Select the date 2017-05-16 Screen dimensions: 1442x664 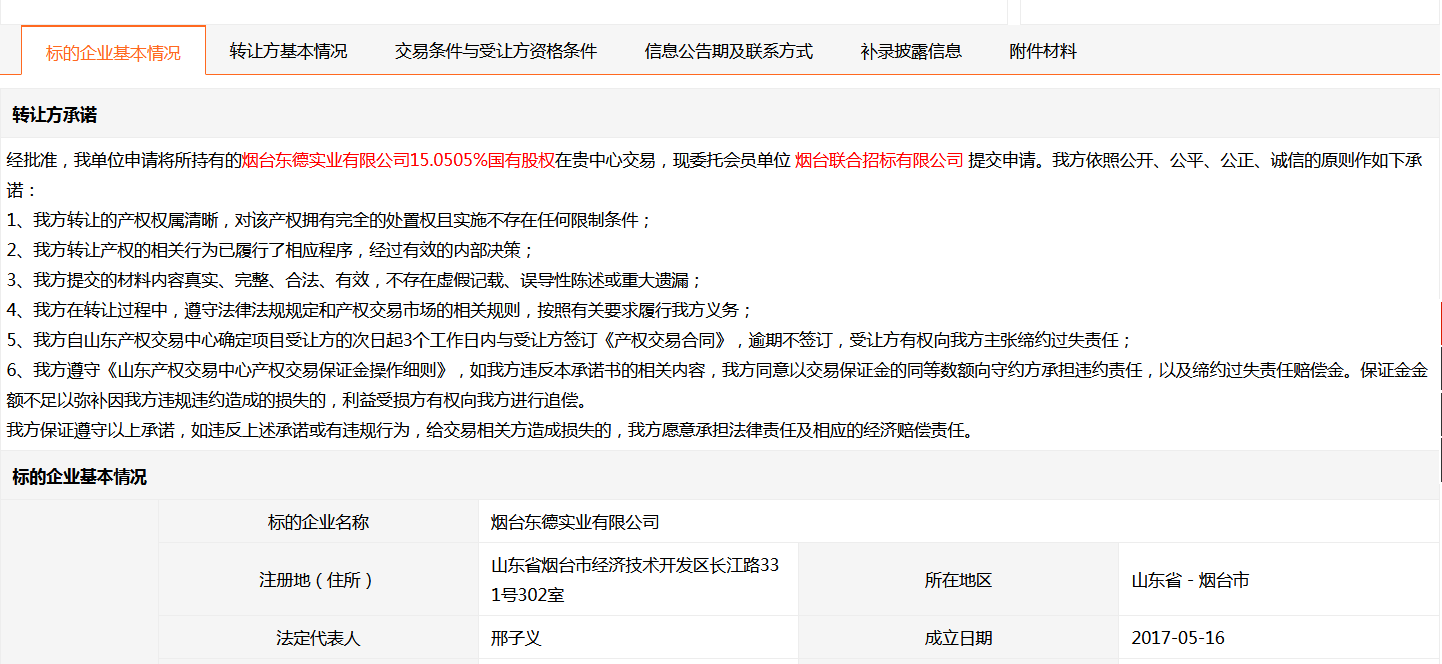(1178, 637)
